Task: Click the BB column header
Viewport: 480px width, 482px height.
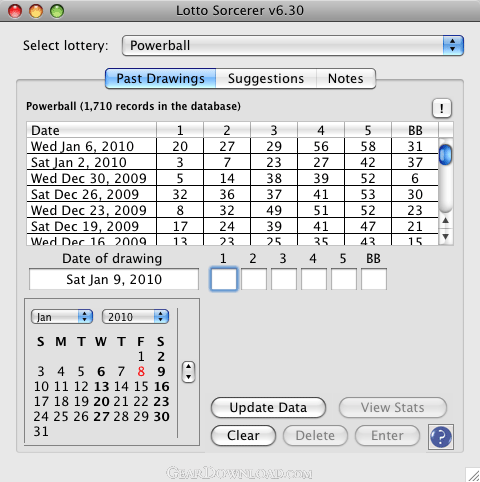Action: pos(415,130)
